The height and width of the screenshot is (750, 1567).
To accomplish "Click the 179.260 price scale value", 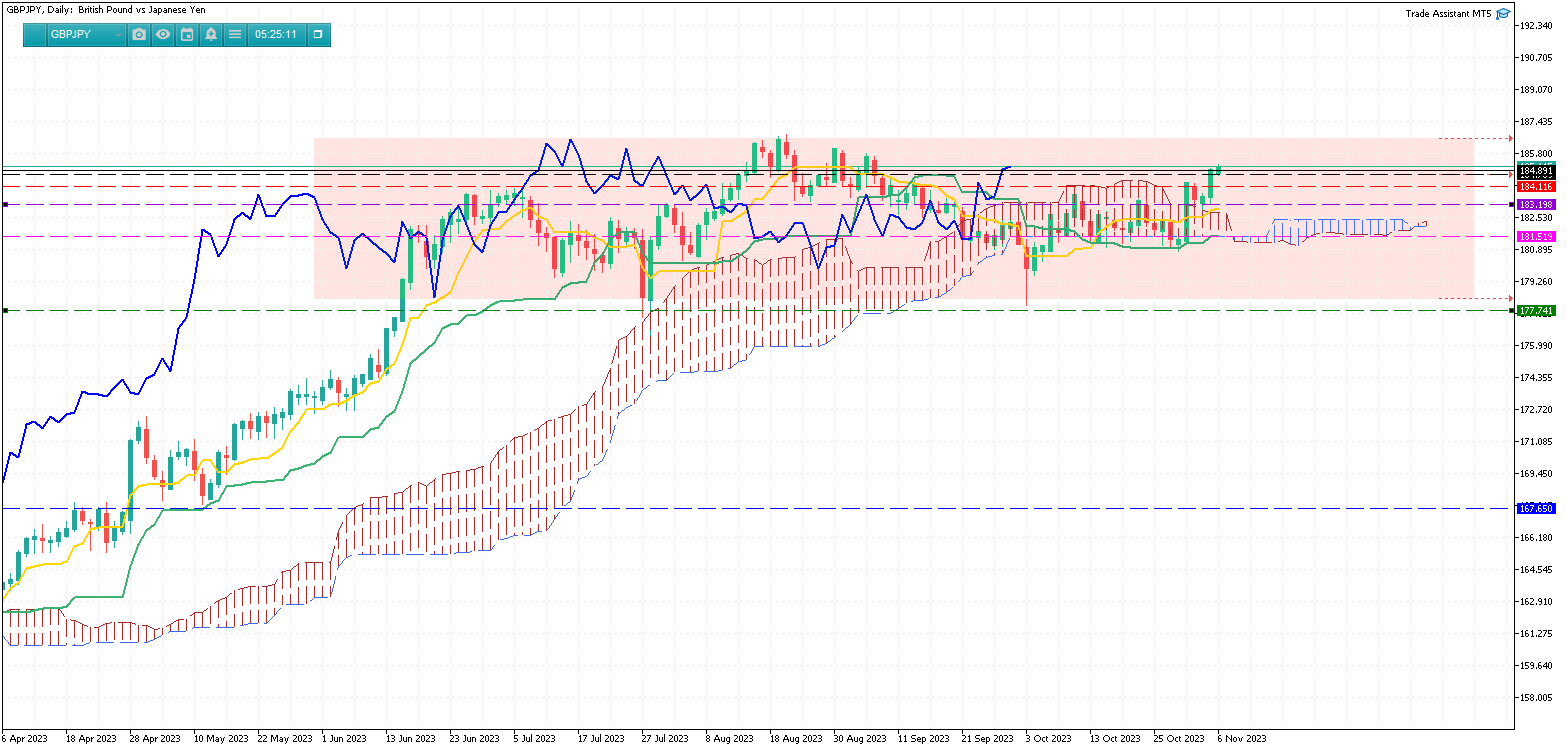I will pos(1535,282).
